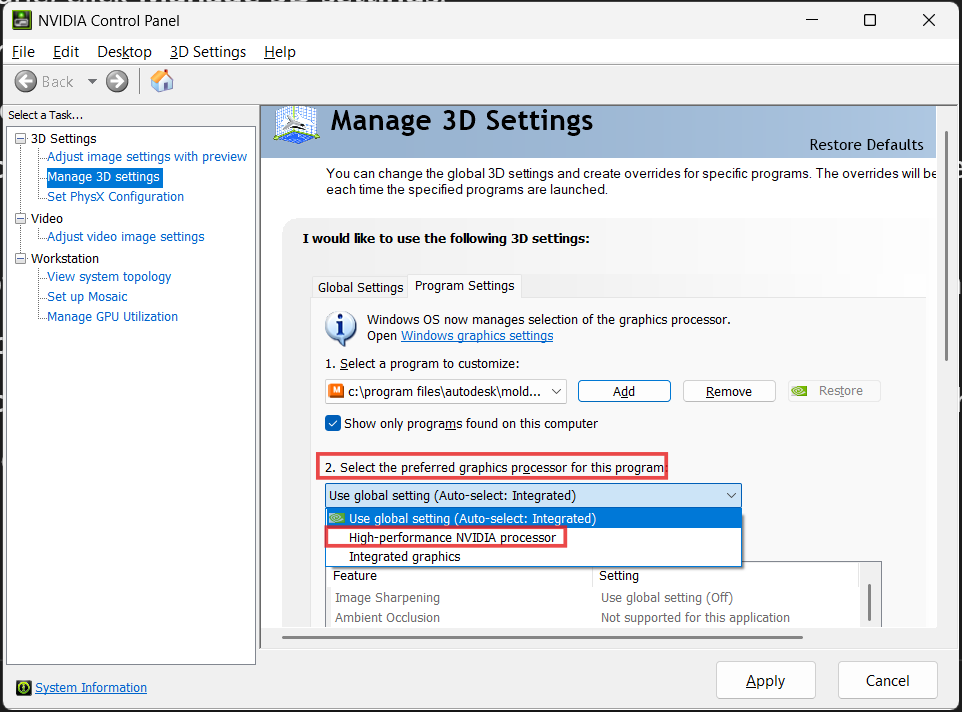Switch to the Program Settings tab

tap(464, 286)
